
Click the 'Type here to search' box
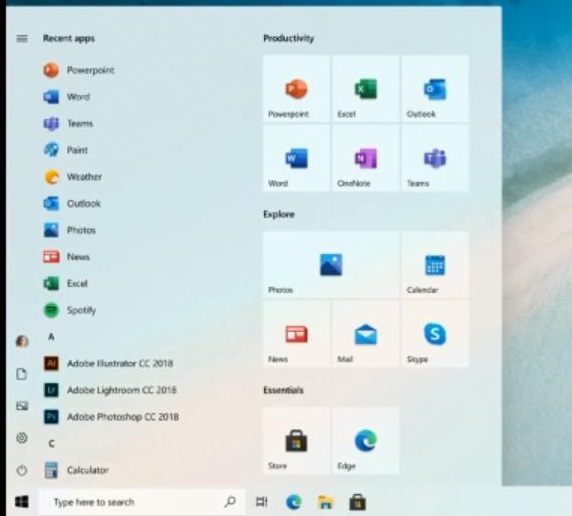tap(142, 502)
